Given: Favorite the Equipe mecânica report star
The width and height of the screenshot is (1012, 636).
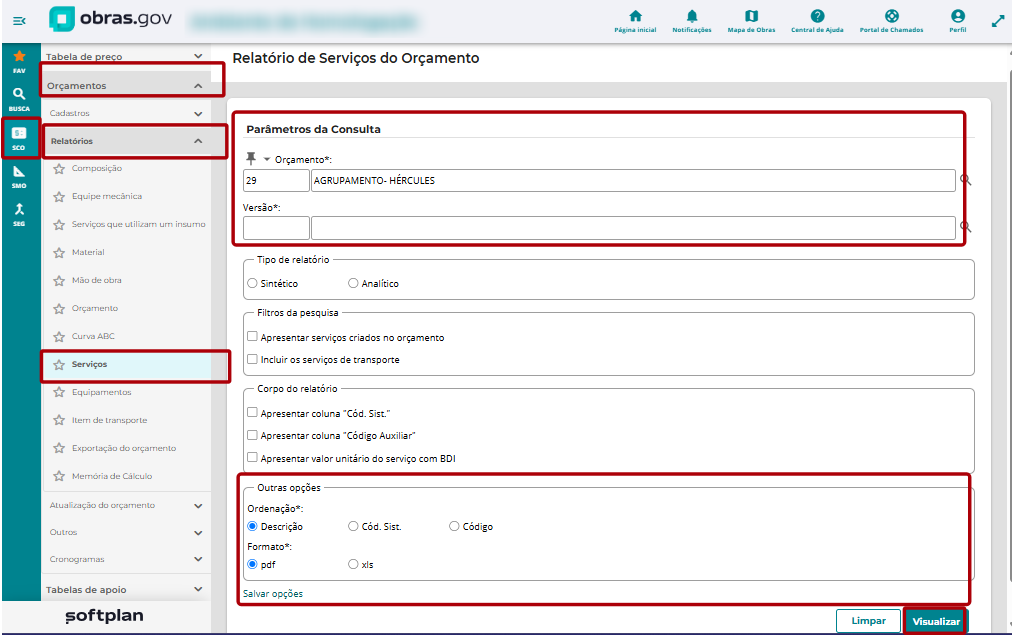Looking at the screenshot, I should coord(59,196).
